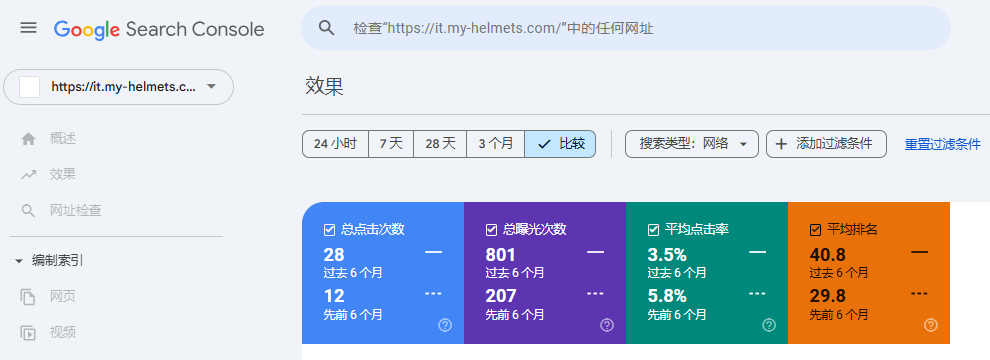Open the hamburger main menu icon
The height and width of the screenshot is (360, 990).
point(28,28)
